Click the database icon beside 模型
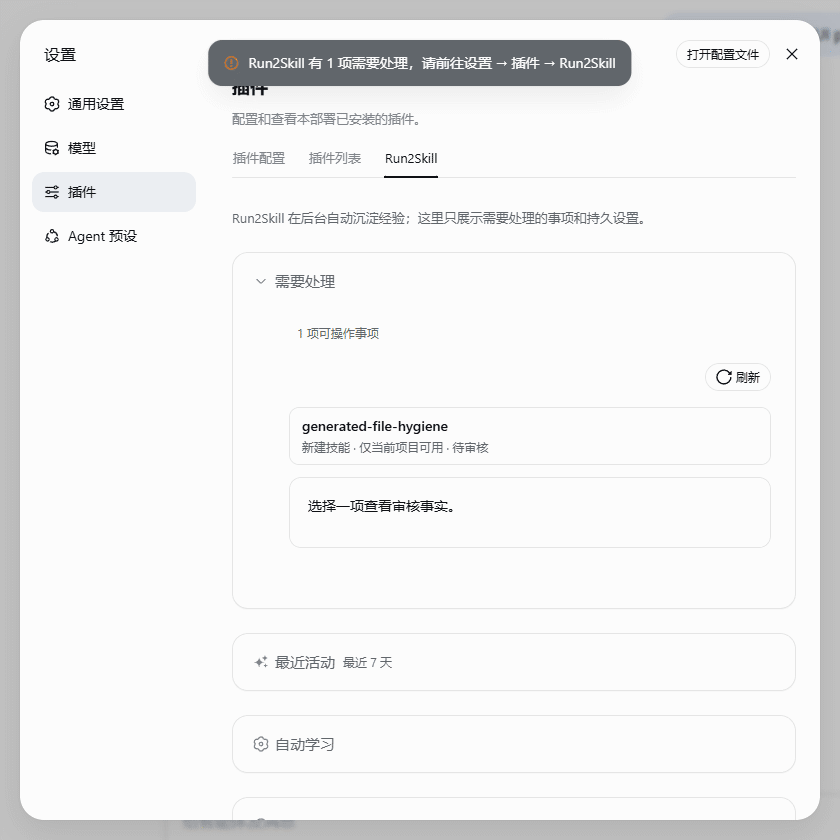The image size is (840, 840). click(x=52, y=148)
